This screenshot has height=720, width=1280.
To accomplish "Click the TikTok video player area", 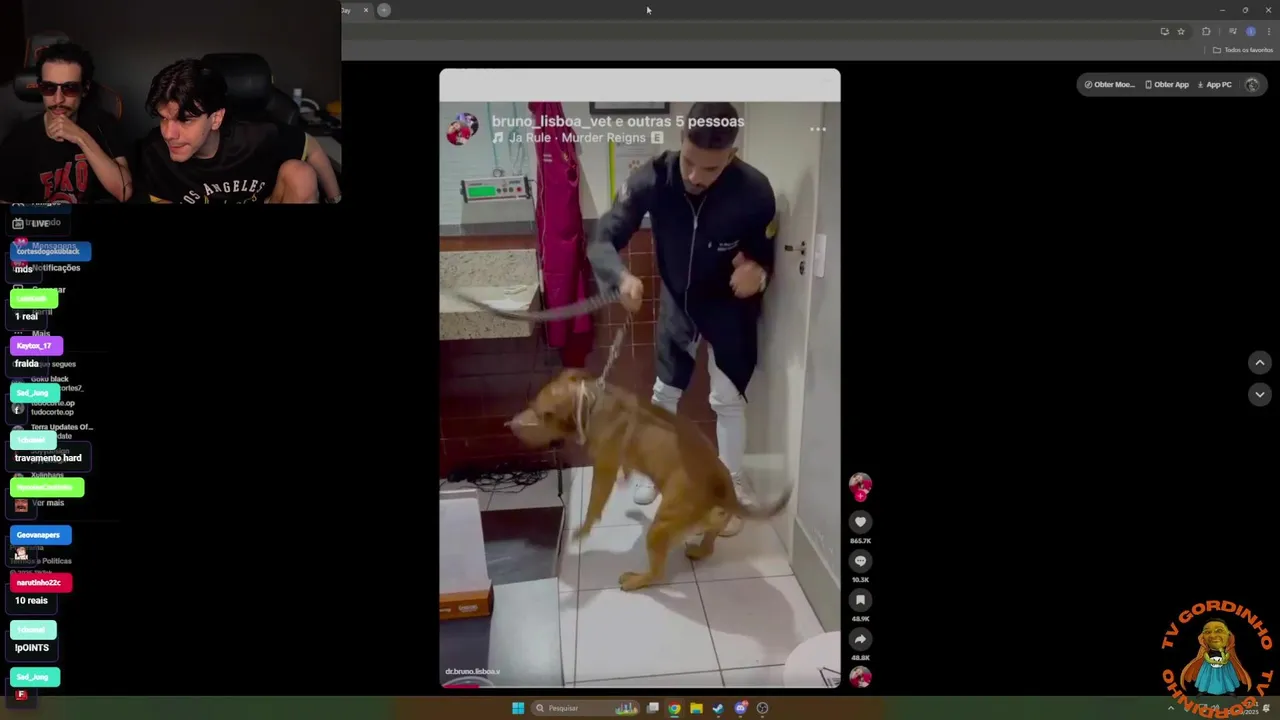I will [640, 378].
